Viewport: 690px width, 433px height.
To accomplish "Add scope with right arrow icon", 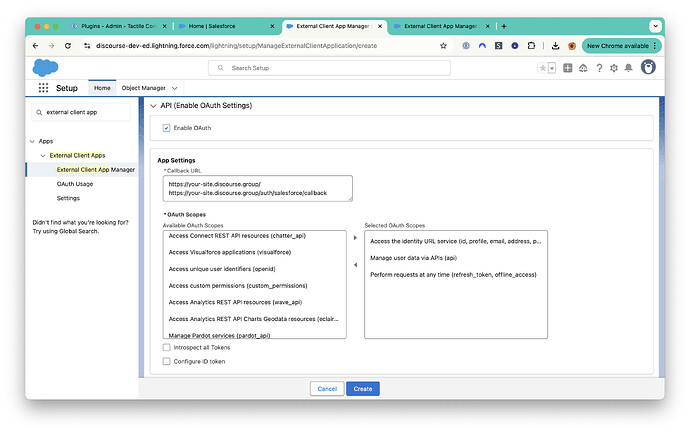I will pyautogui.click(x=355, y=238).
